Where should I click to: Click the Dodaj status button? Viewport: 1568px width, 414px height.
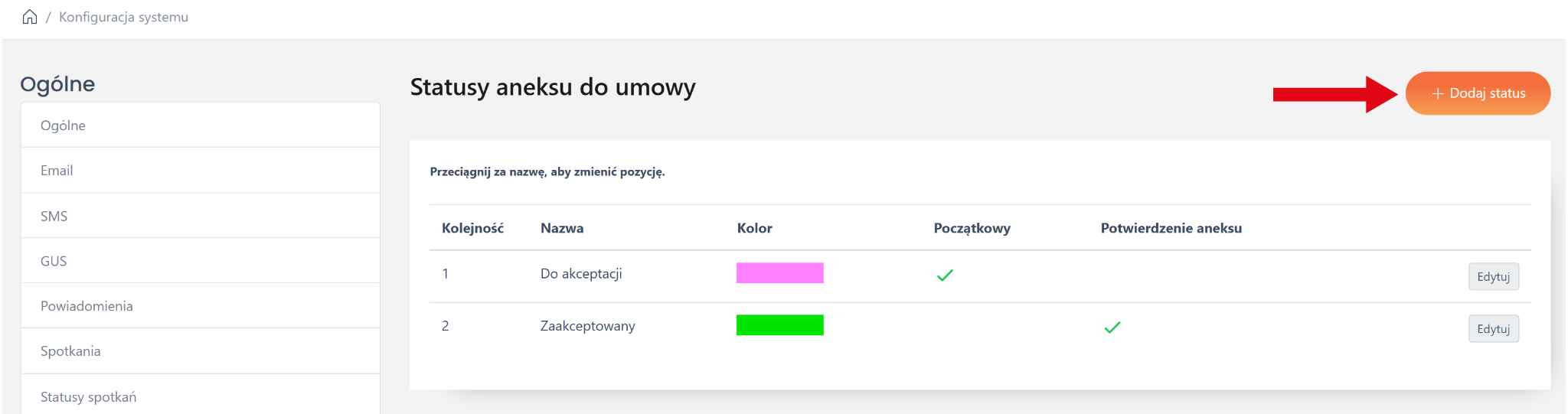coord(1478,93)
